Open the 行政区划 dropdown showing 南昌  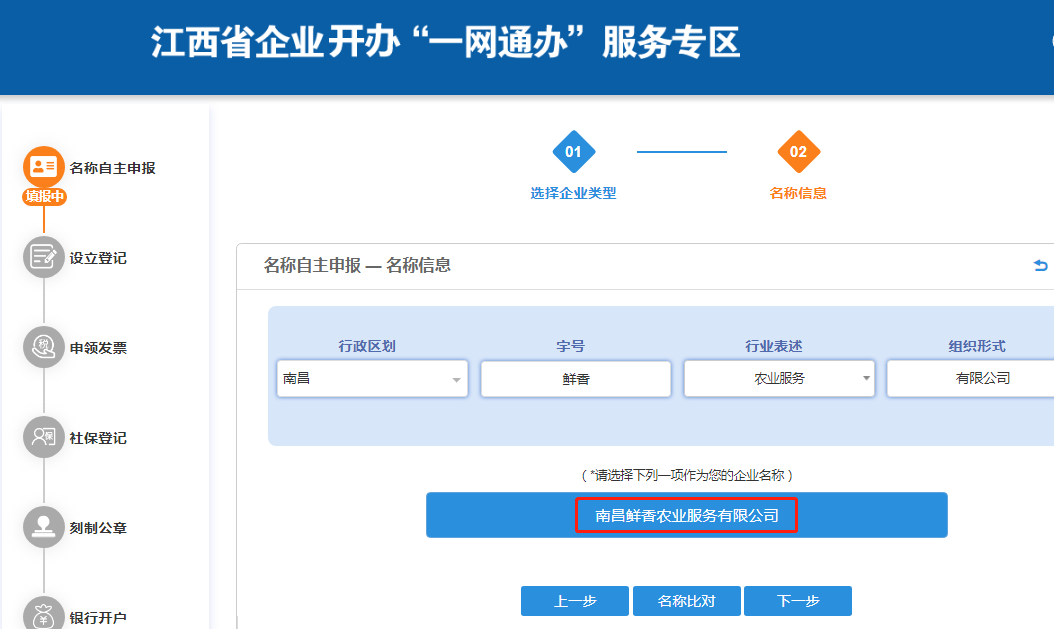click(371, 379)
